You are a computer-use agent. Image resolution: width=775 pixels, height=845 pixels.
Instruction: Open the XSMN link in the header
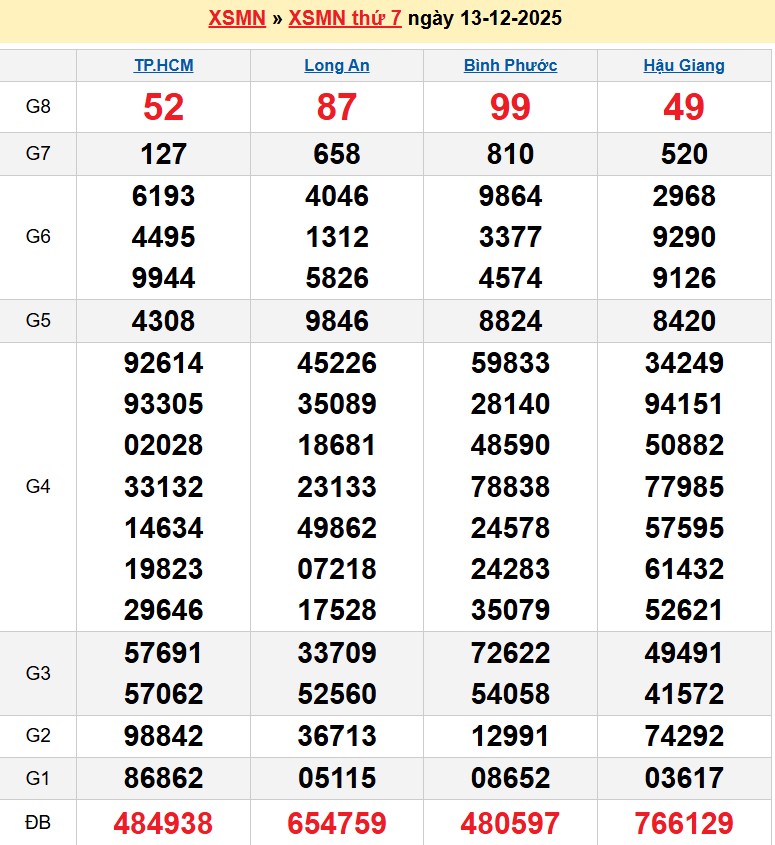[236, 19]
